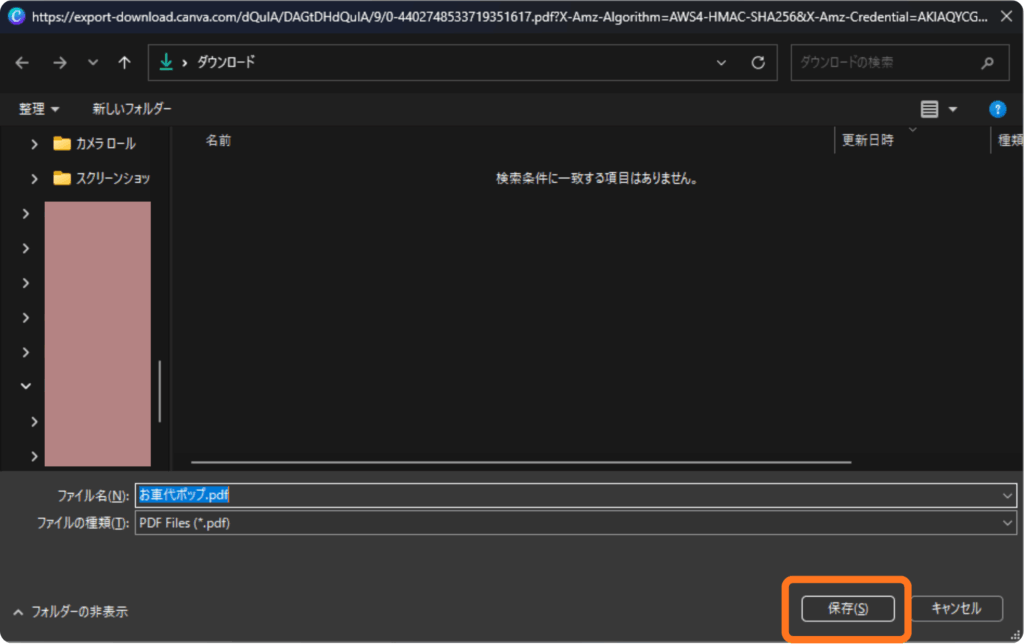Refresh the ダウンロード folder view

[758, 62]
